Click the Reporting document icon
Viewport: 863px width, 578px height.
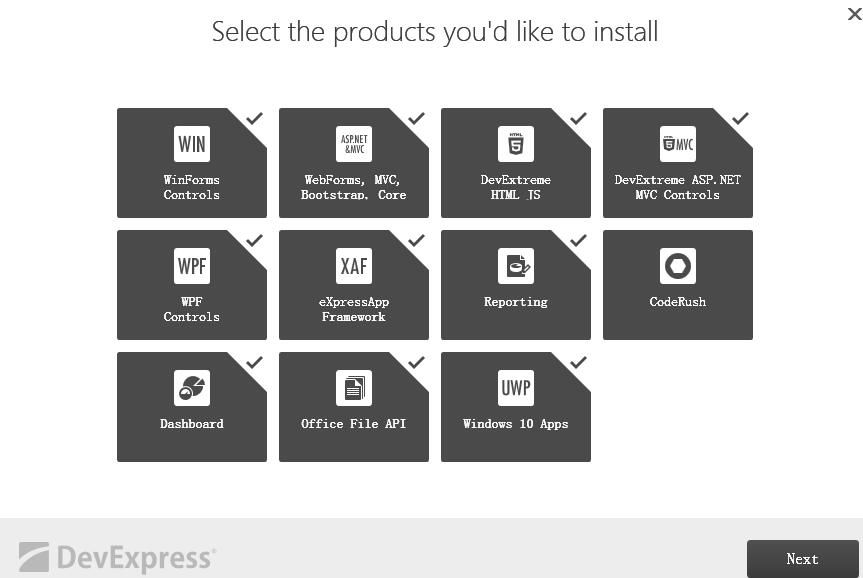[516, 266]
